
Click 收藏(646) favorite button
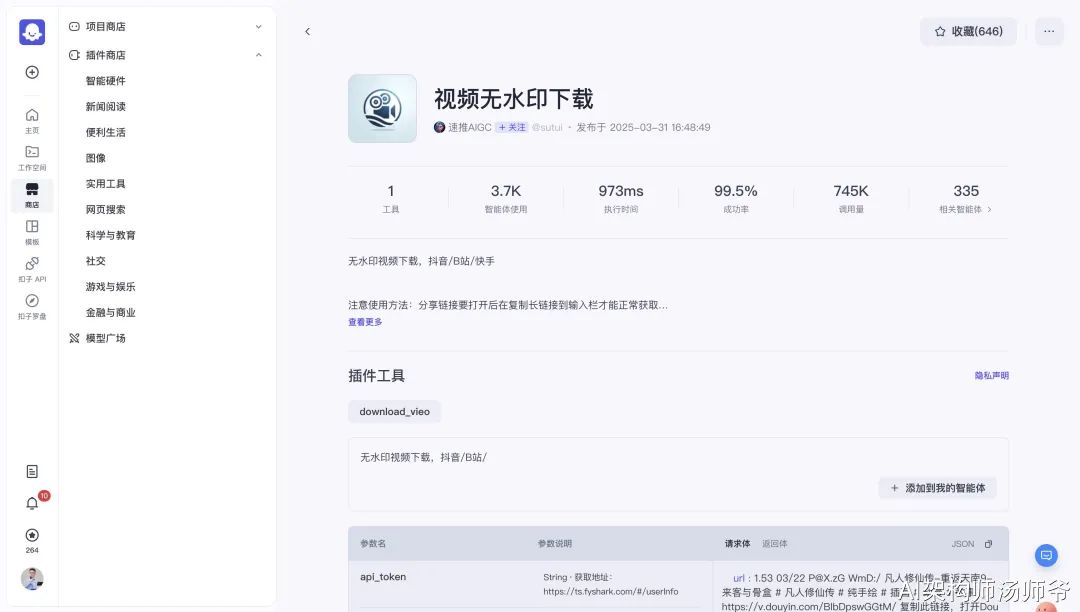pos(968,32)
